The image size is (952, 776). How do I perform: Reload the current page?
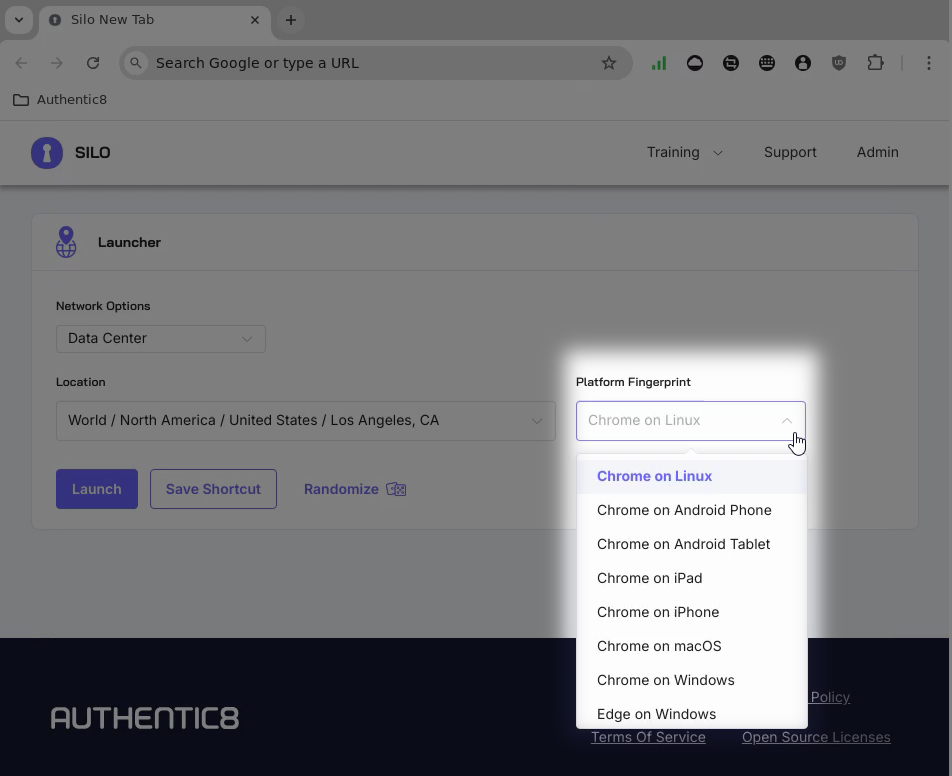[x=93, y=63]
